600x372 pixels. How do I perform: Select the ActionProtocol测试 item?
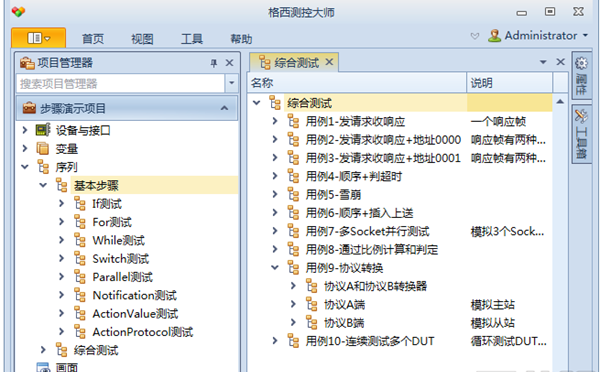click(142, 332)
